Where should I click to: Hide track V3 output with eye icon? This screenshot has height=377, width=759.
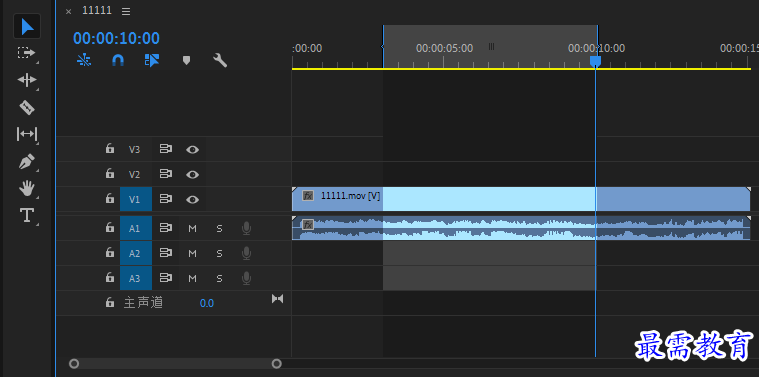[193, 150]
